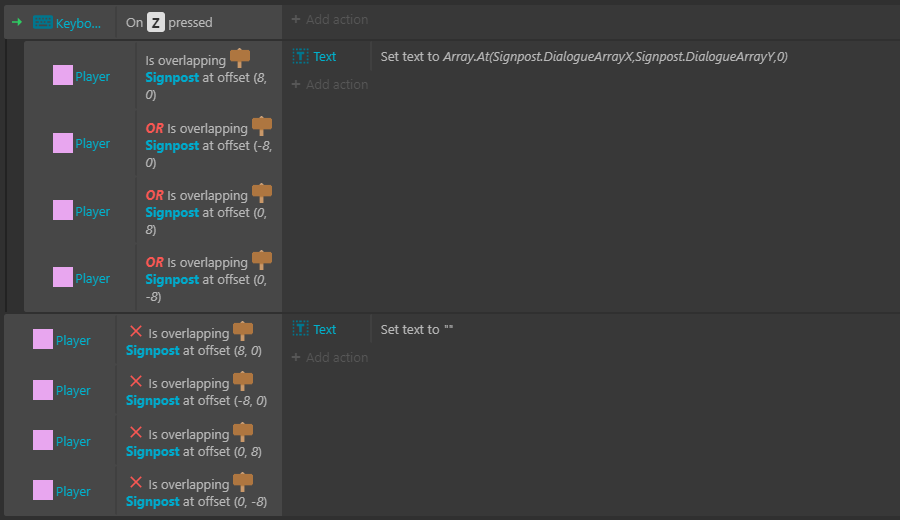
Task: Click the green arrow trigger icon
Action: [x=17, y=22]
